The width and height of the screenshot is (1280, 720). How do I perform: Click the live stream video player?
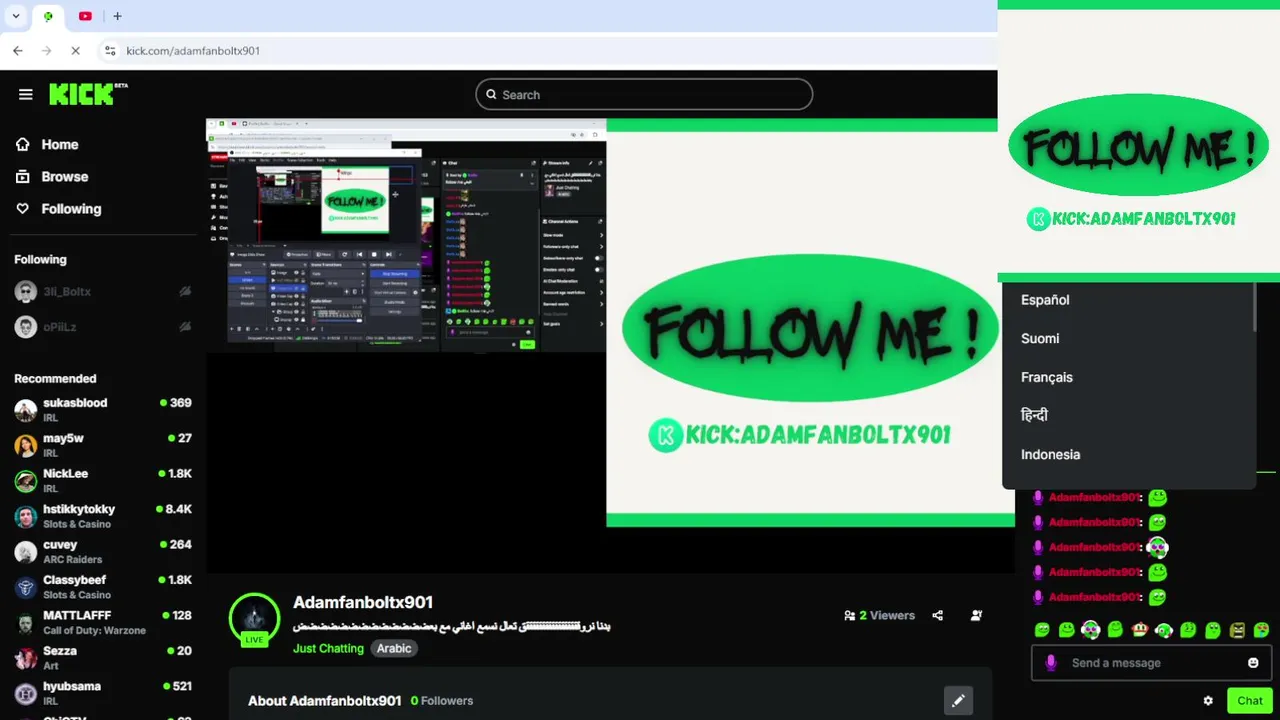pyautogui.click(x=610, y=345)
